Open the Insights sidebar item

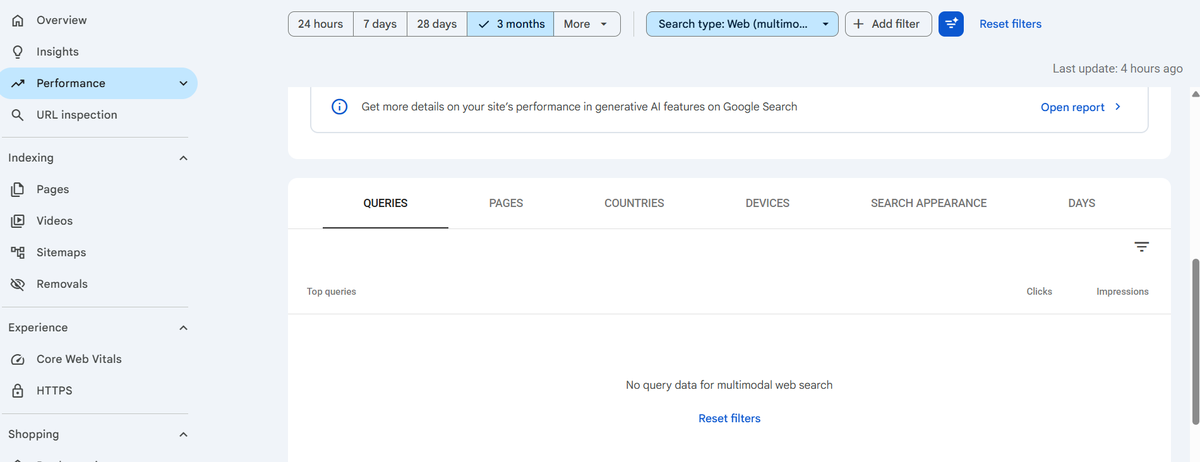[98, 52]
